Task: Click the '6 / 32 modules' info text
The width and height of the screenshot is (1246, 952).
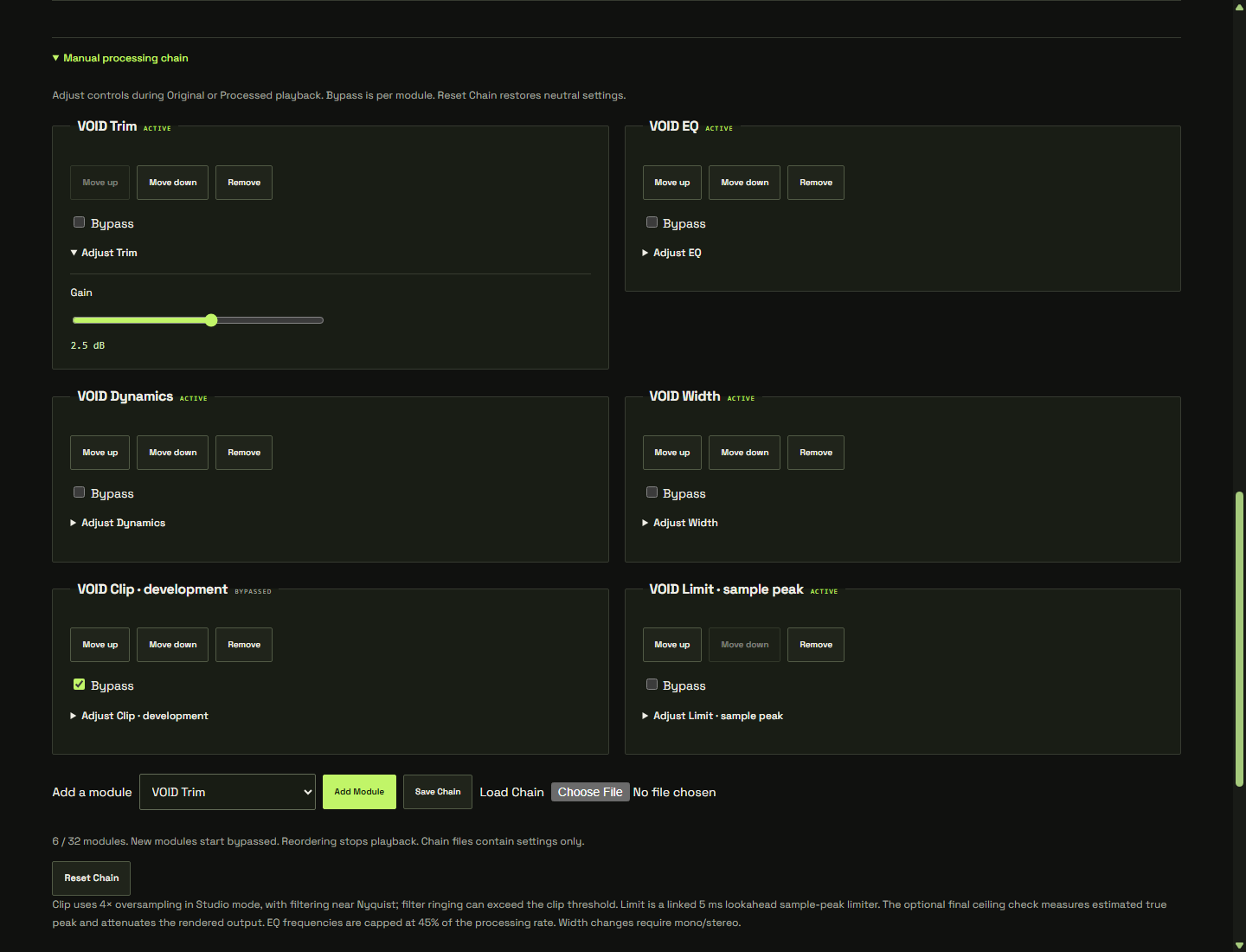Action: [318, 841]
